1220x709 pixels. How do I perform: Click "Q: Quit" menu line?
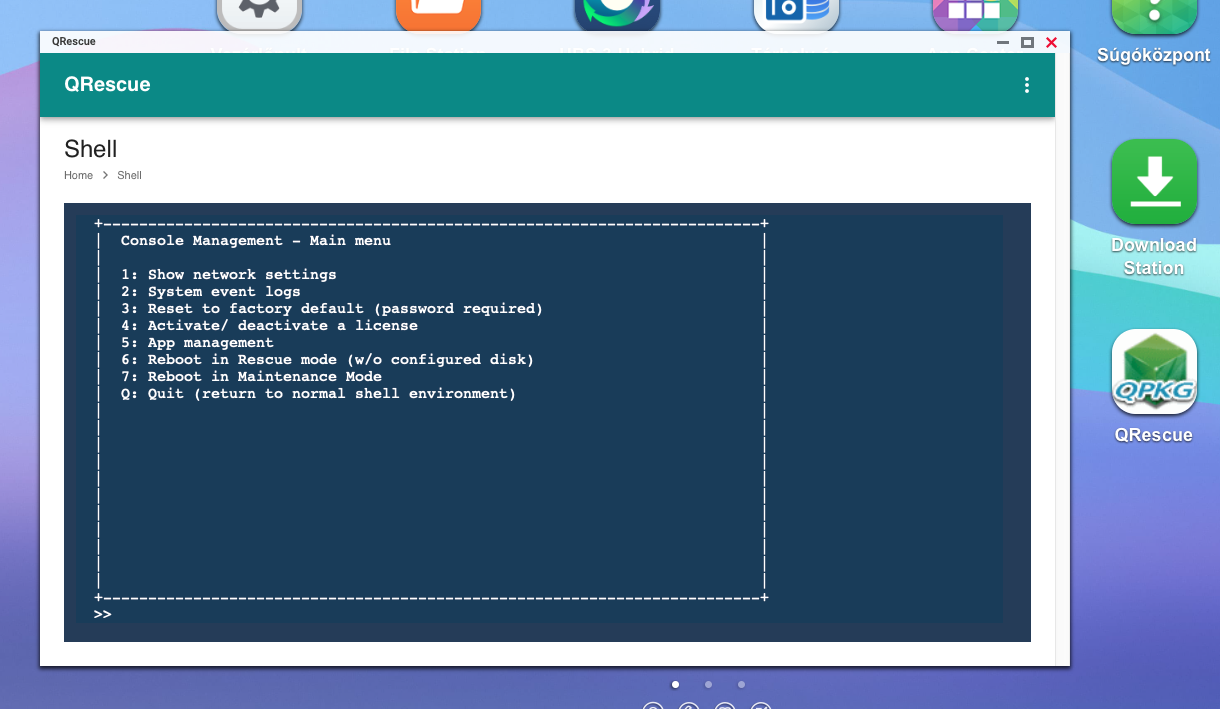point(318,394)
